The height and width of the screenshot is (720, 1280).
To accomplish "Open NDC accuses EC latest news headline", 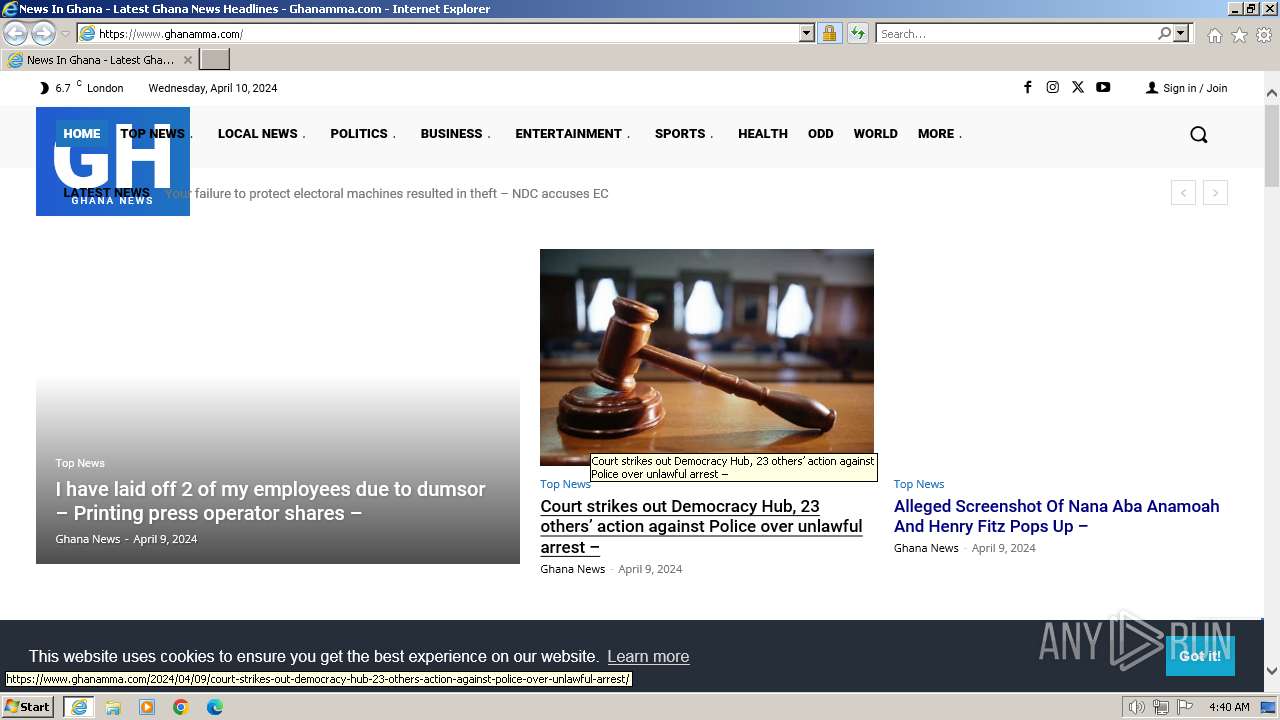I will coord(387,194).
